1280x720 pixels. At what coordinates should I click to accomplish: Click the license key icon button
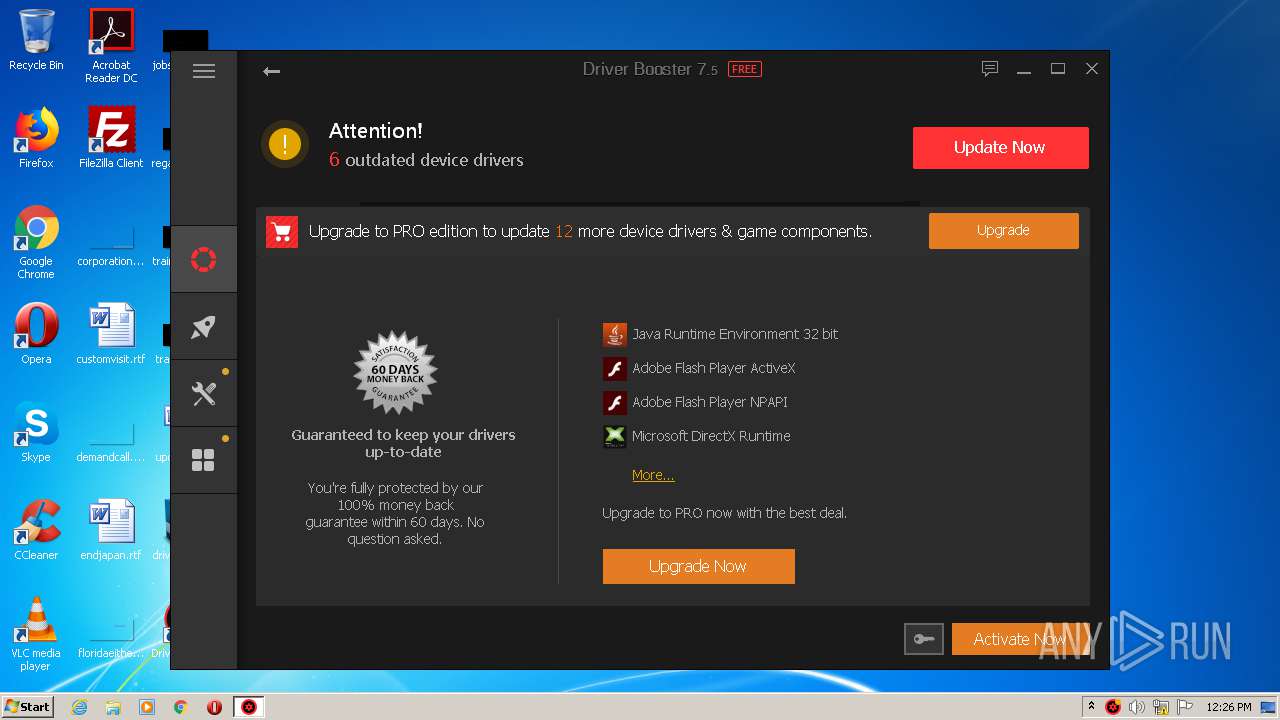click(923, 639)
